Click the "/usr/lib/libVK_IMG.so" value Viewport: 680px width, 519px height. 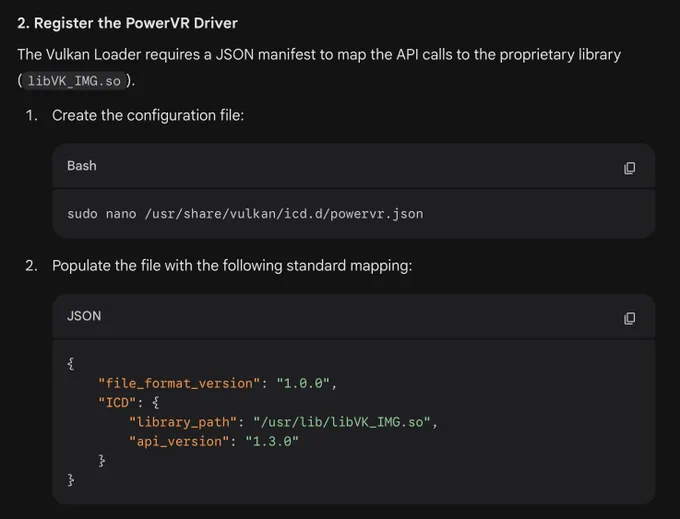pos(342,422)
